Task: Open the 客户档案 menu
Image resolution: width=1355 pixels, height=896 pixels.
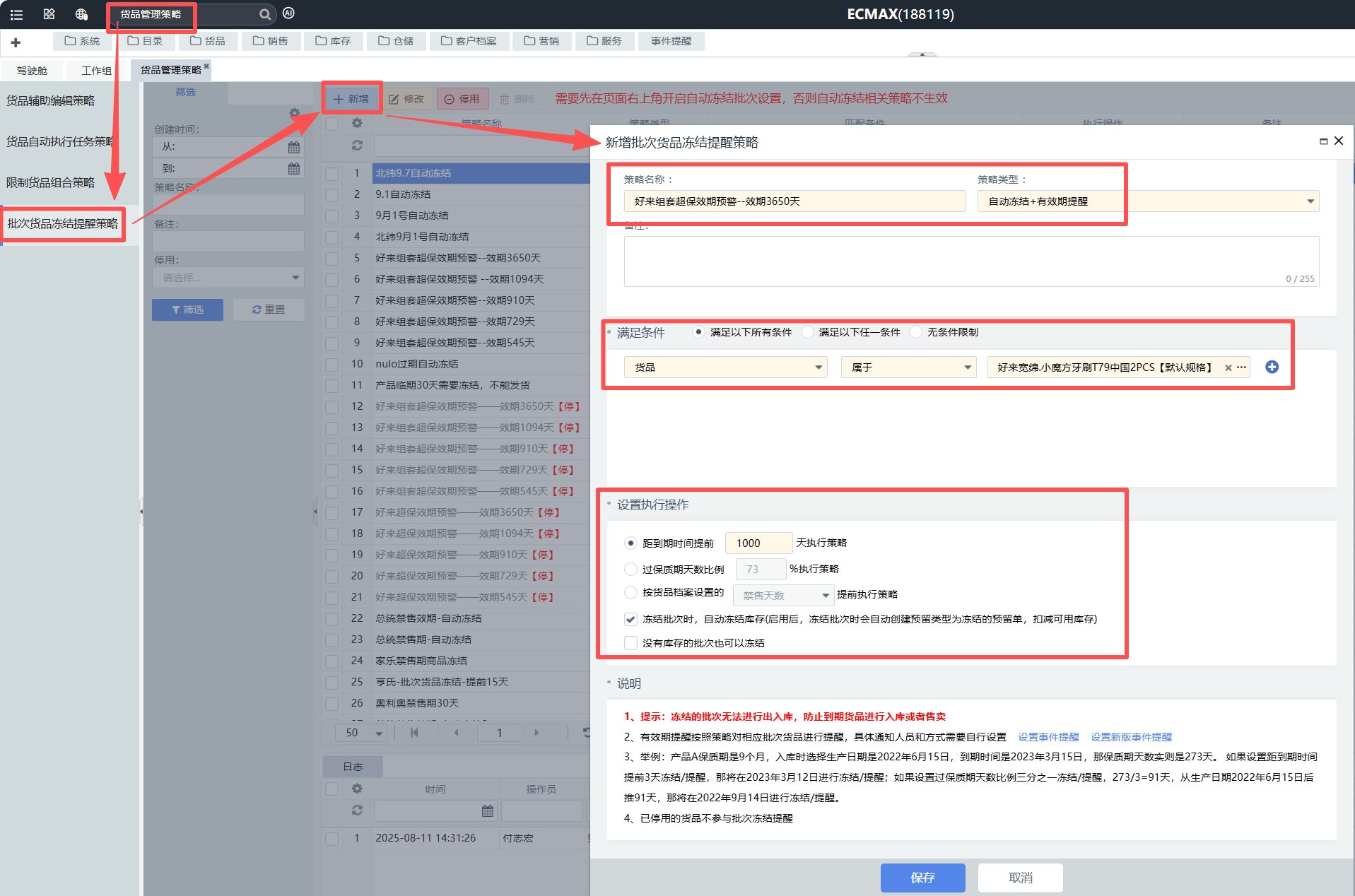Action: pyautogui.click(x=469, y=41)
